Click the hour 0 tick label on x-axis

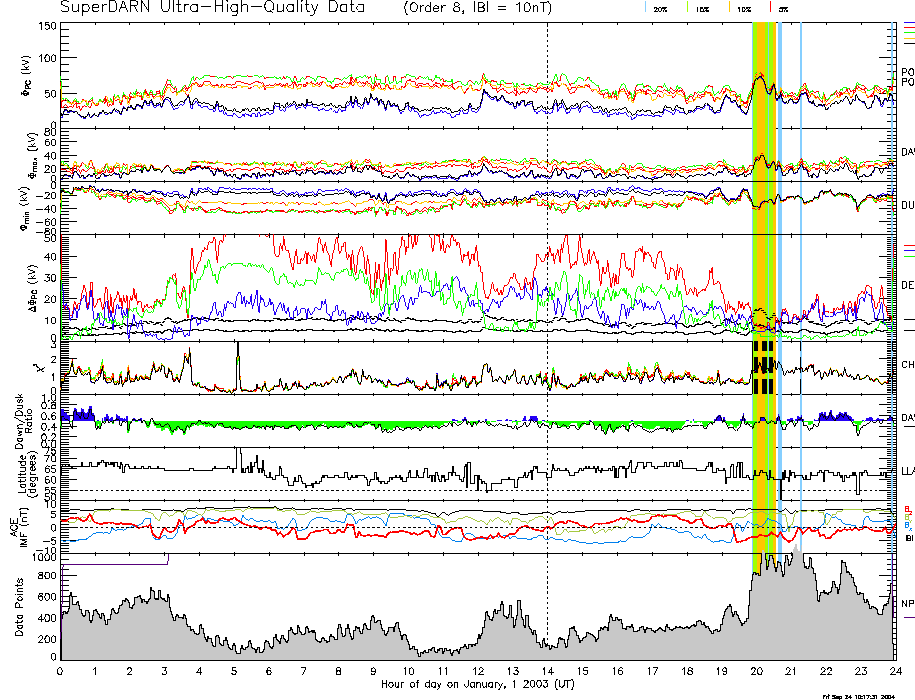61,671
